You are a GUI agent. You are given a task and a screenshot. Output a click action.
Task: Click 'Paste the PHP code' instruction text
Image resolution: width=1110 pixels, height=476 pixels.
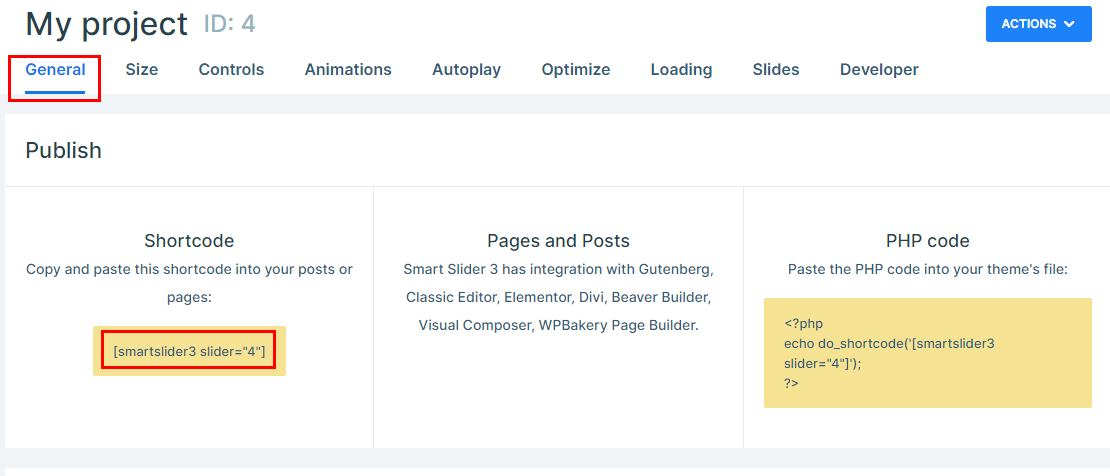click(x=927, y=269)
